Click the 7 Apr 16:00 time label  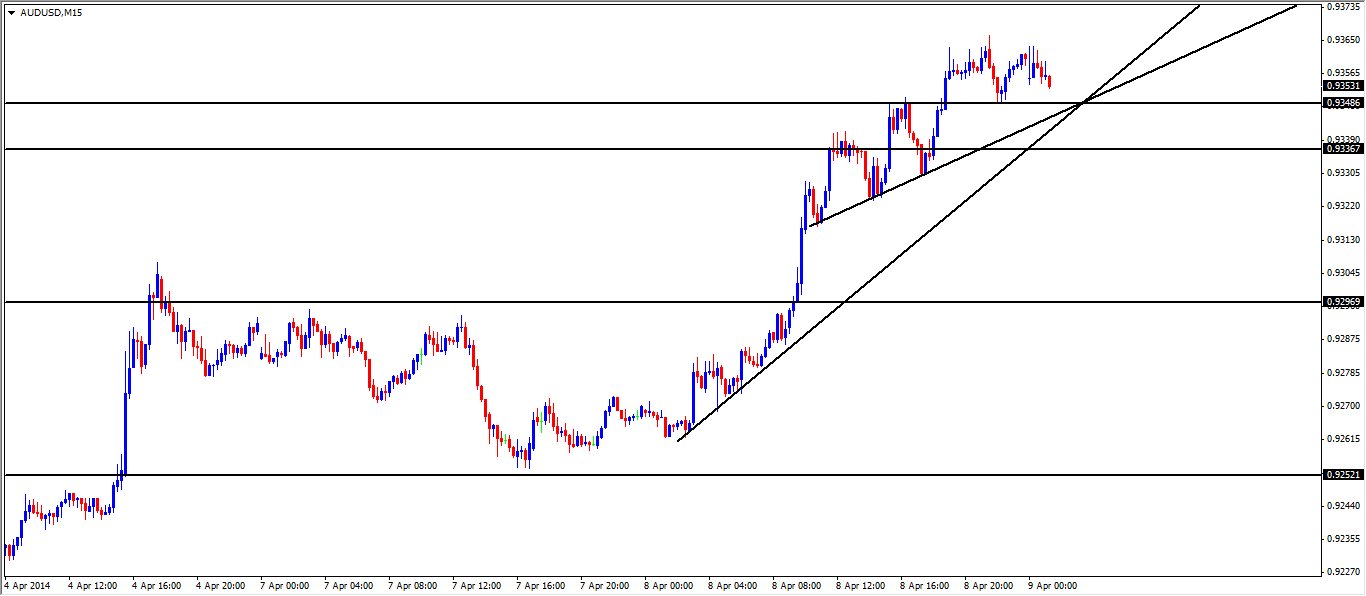point(541,586)
